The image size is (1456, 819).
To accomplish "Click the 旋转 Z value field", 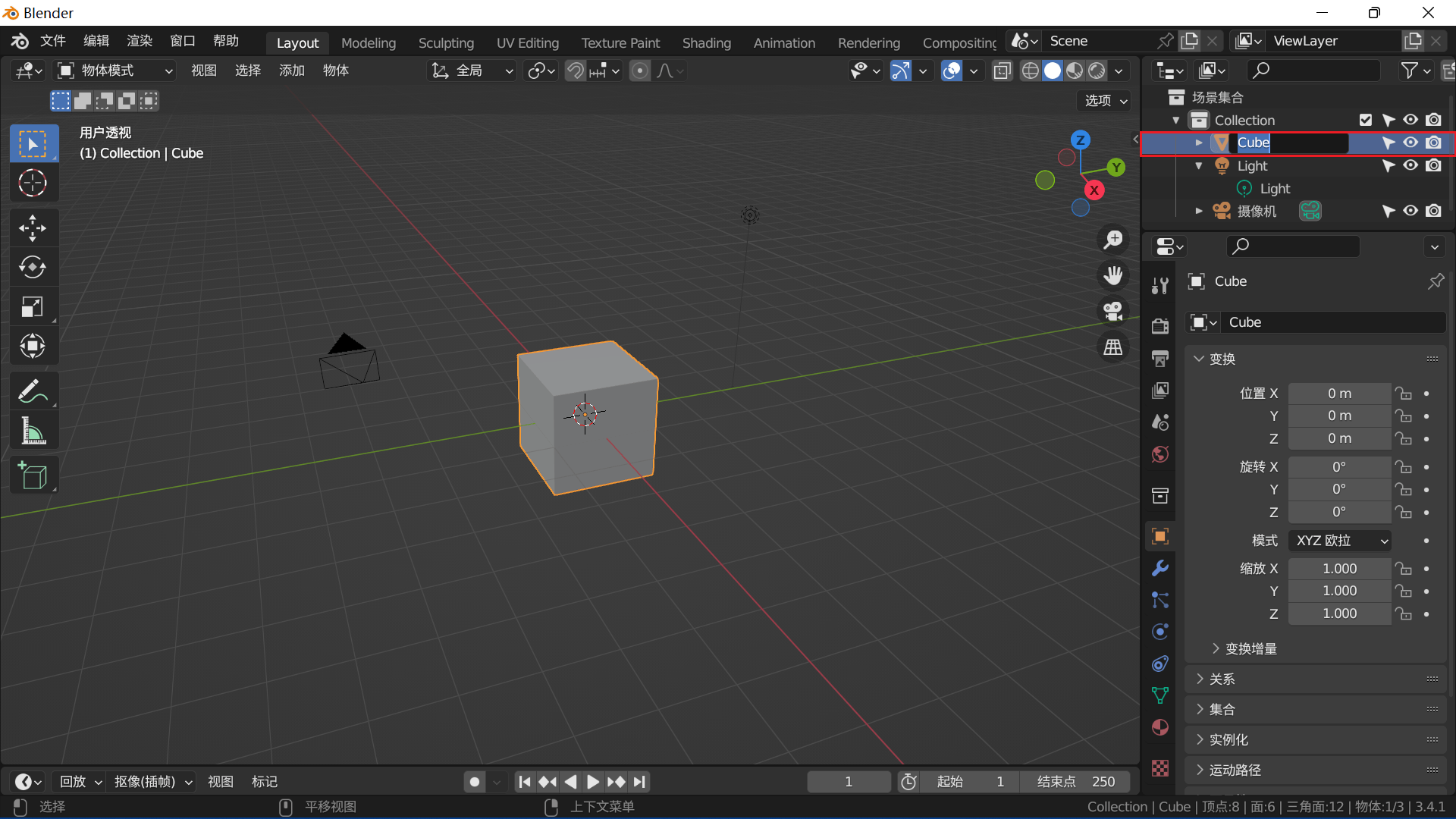I will tap(1339, 512).
